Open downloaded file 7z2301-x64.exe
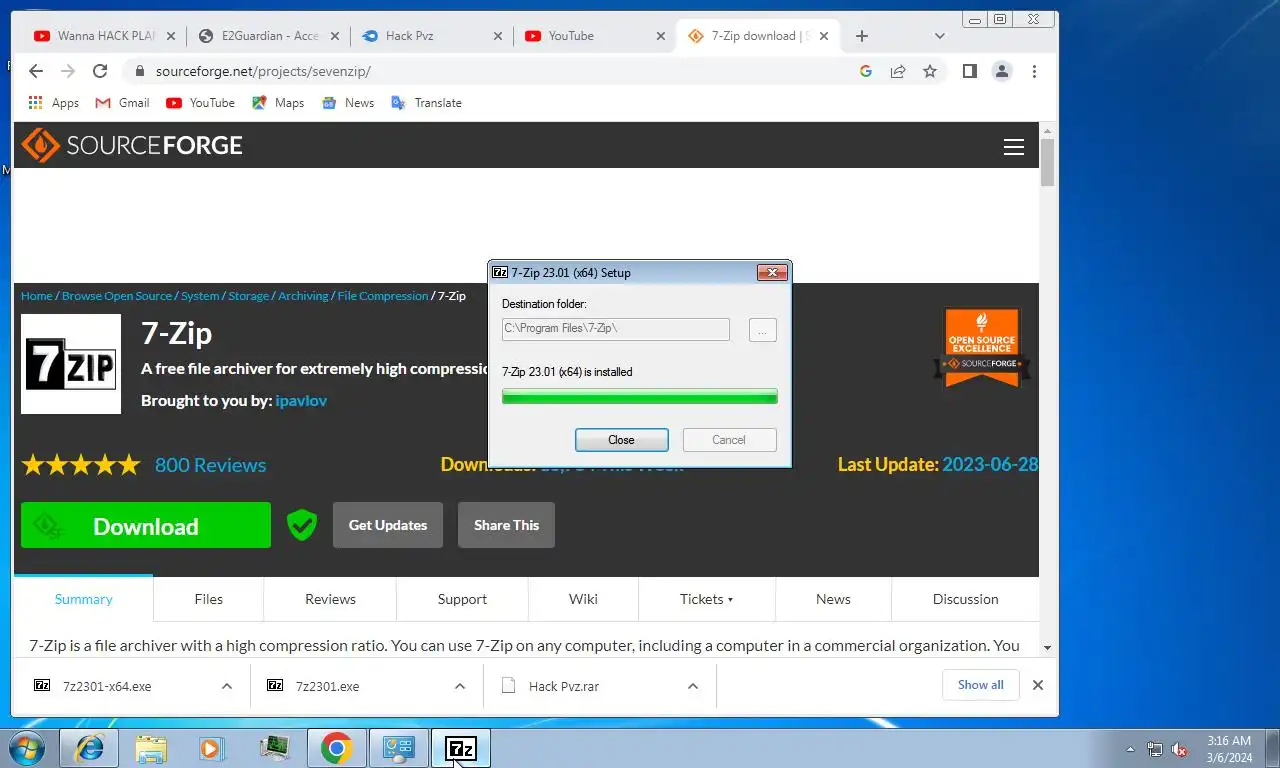 click(x=107, y=686)
